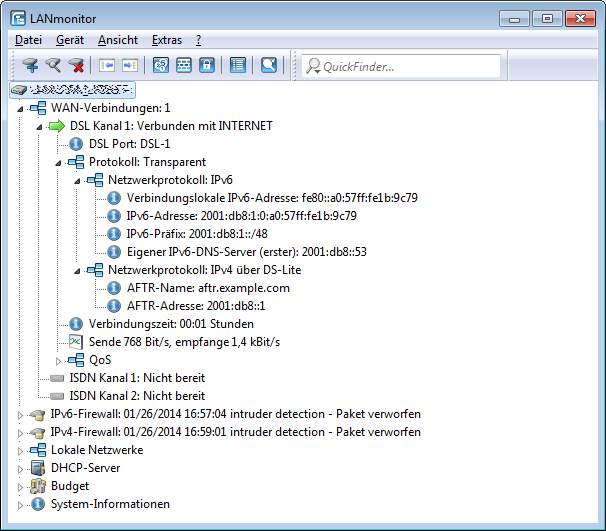The image size is (606, 531).
Task: Expand the IPv6-Firewall entry
Action: (22, 414)
